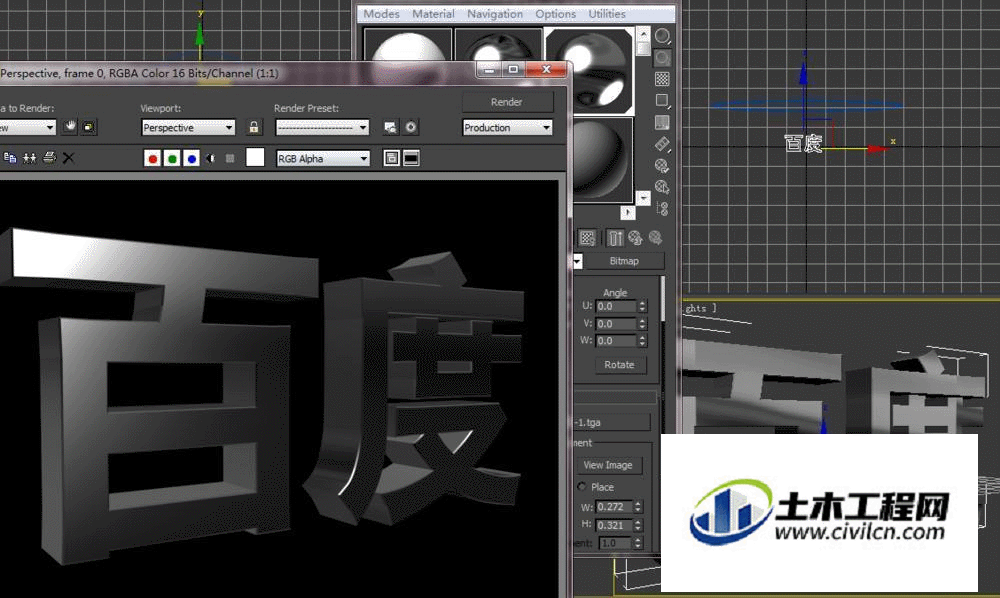Click the Make Preview film icon
Viewport: 1000px width, 598px height.
pos(663,144)
